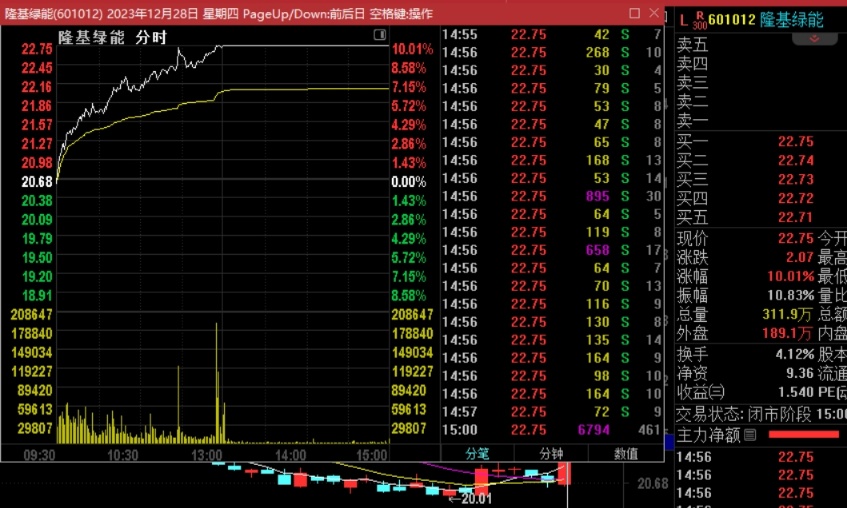Click the 收益(三) value 1.540
This screenshot has width=847, height=508.
tap(796, 392)
